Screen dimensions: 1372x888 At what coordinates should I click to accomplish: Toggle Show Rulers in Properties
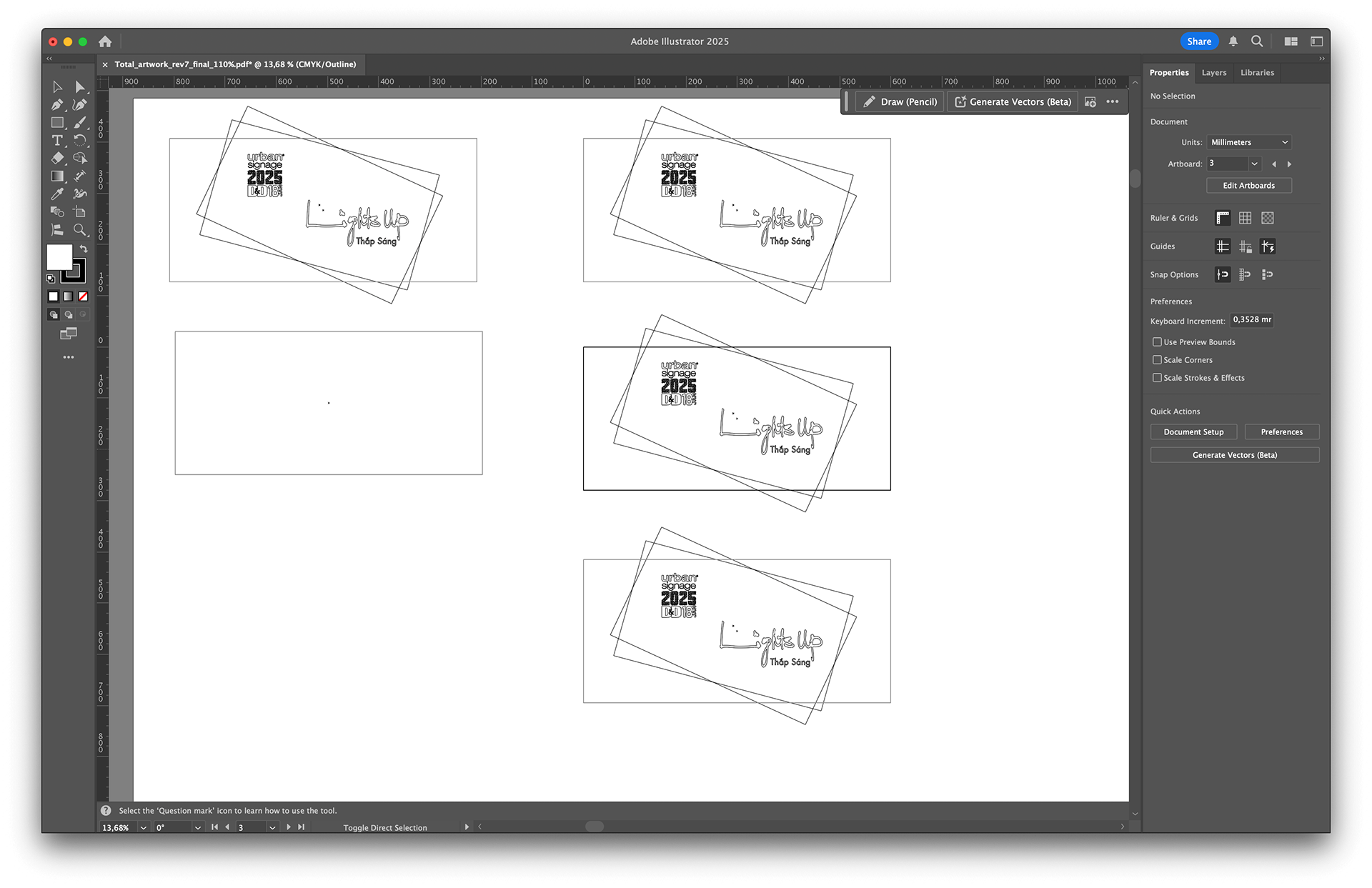point(1223,218)
